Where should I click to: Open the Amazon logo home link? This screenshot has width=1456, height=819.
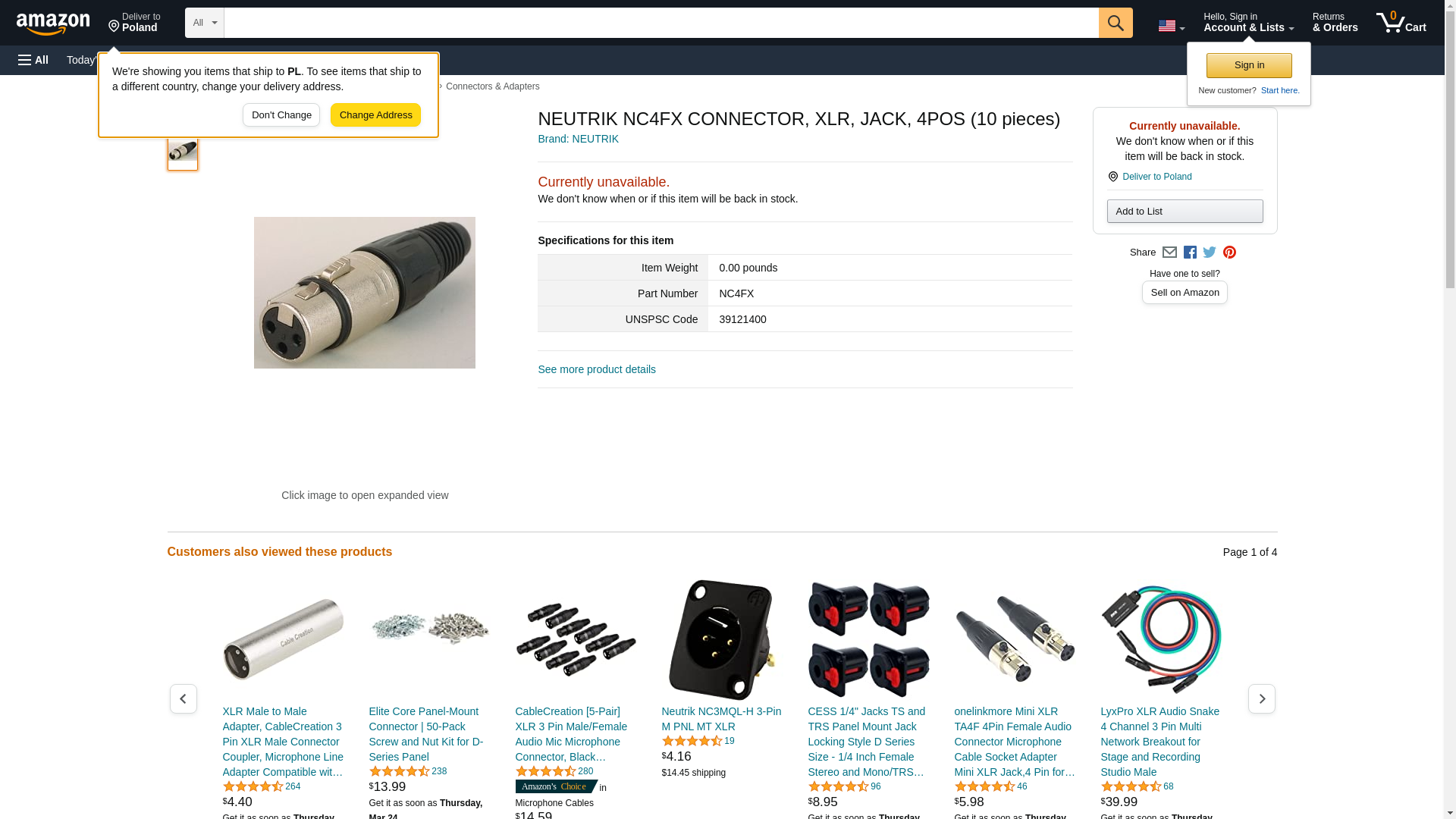[53, 24]
